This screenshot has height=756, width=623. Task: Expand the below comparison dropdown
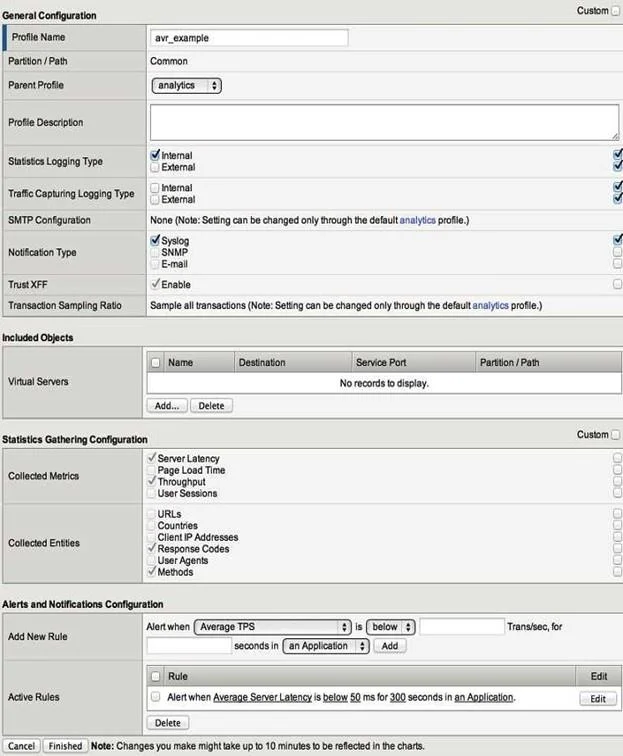tap(391, 627)
